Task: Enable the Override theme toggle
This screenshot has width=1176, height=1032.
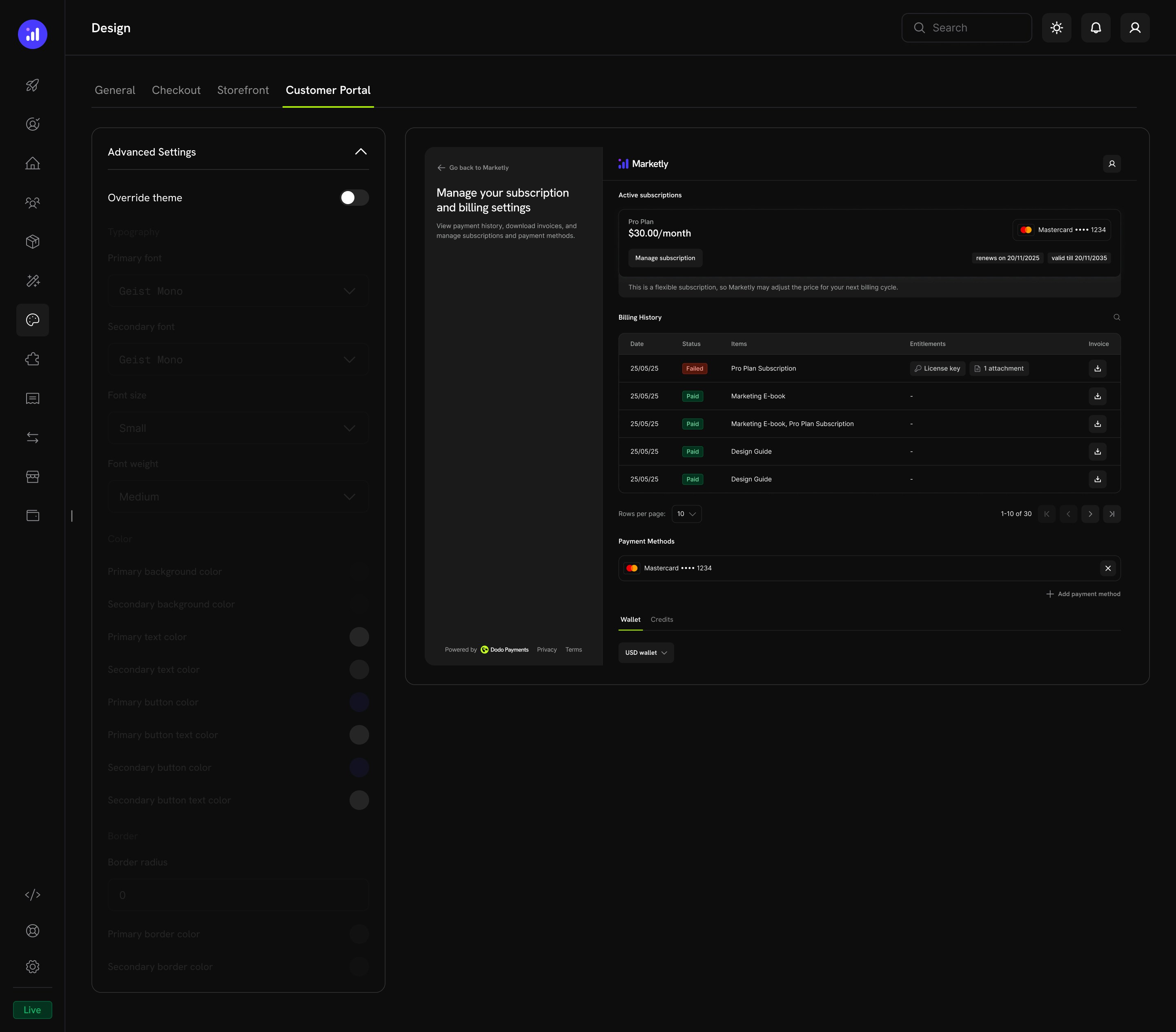Action: [354, 197]
